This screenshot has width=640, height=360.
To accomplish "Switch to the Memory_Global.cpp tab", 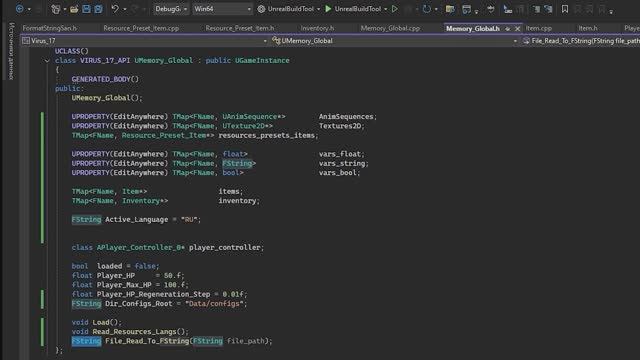I will (390, 28).
